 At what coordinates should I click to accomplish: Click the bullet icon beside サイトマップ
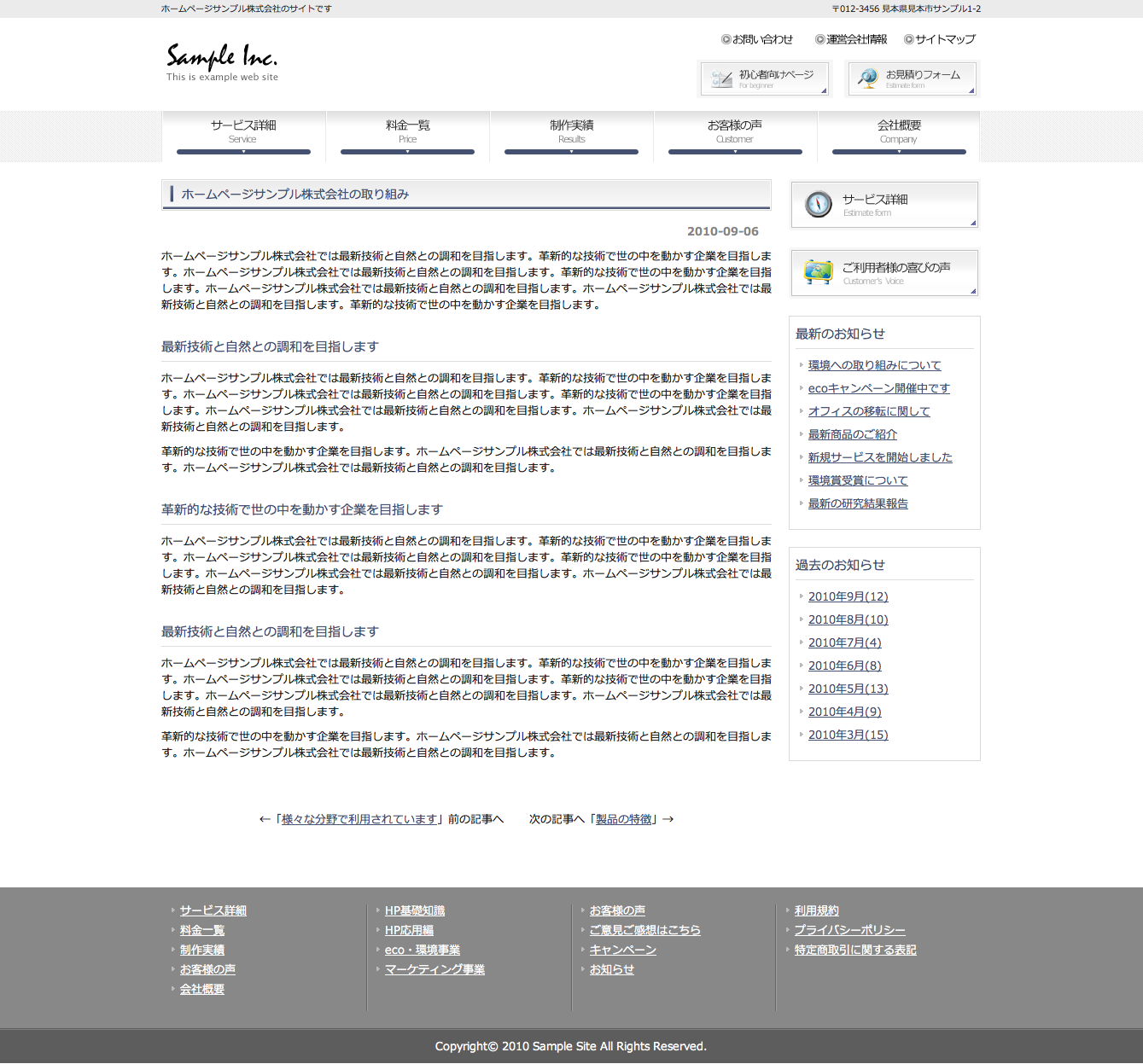pyautogui.click(x=908, y=39)
